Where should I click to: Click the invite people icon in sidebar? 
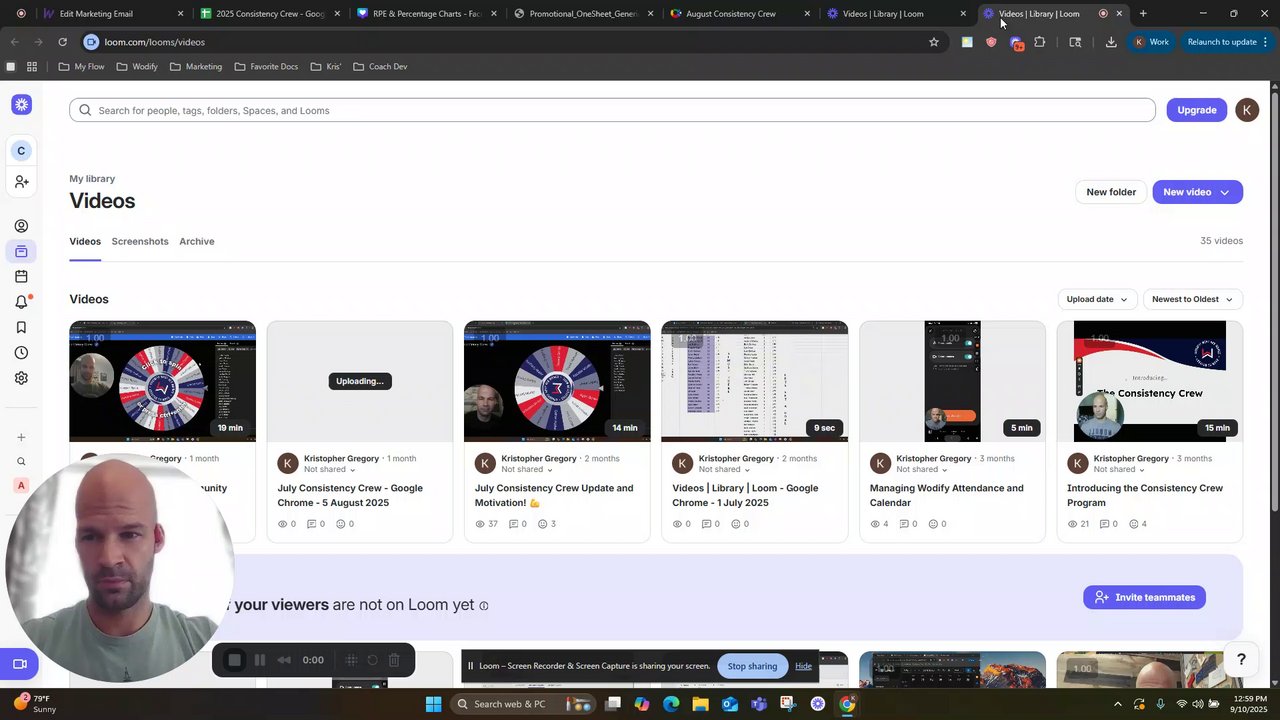pos(21,182)
